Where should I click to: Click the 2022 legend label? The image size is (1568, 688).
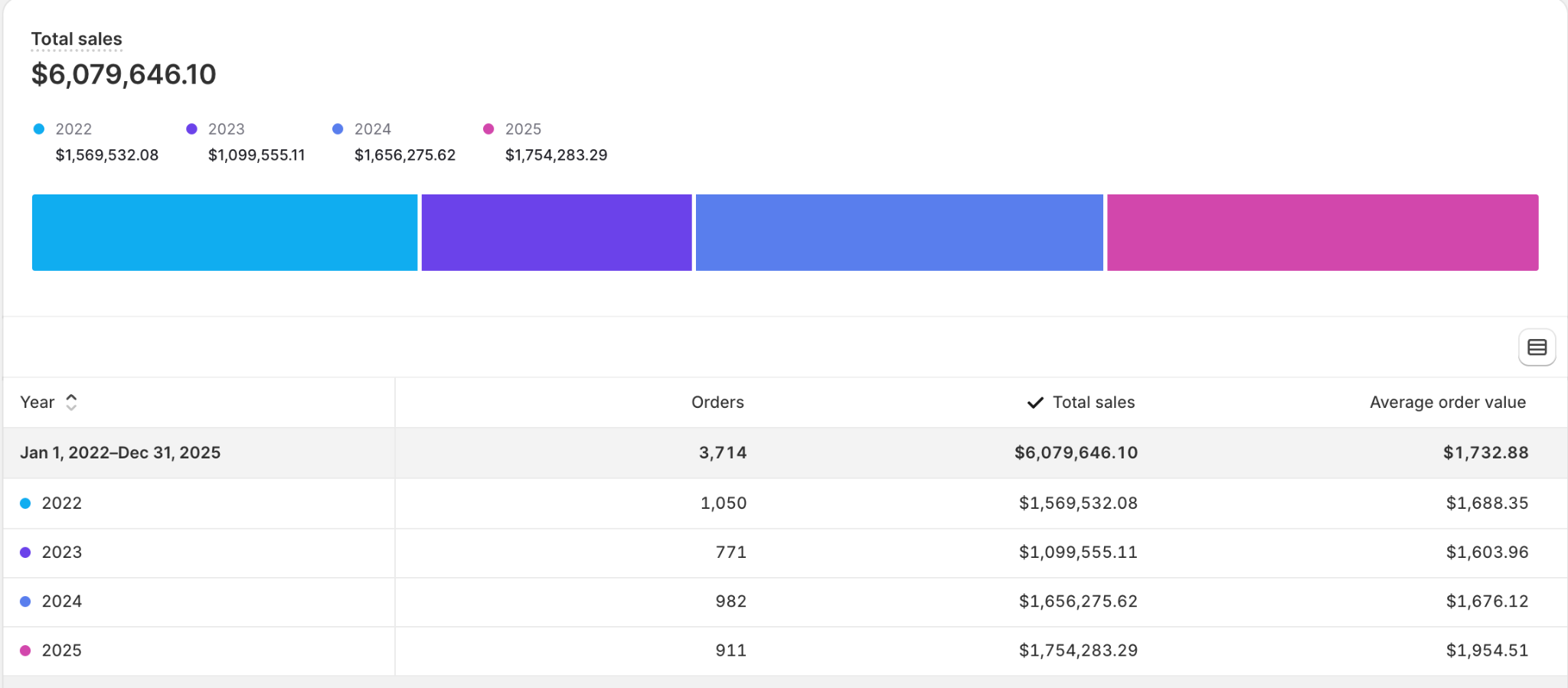(x=73, y=129)
